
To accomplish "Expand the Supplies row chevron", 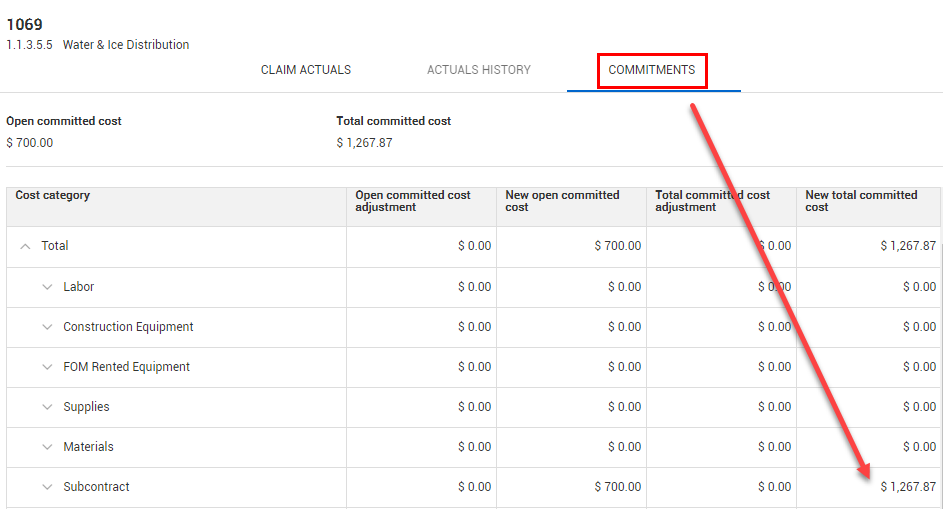I will point(47,407).
